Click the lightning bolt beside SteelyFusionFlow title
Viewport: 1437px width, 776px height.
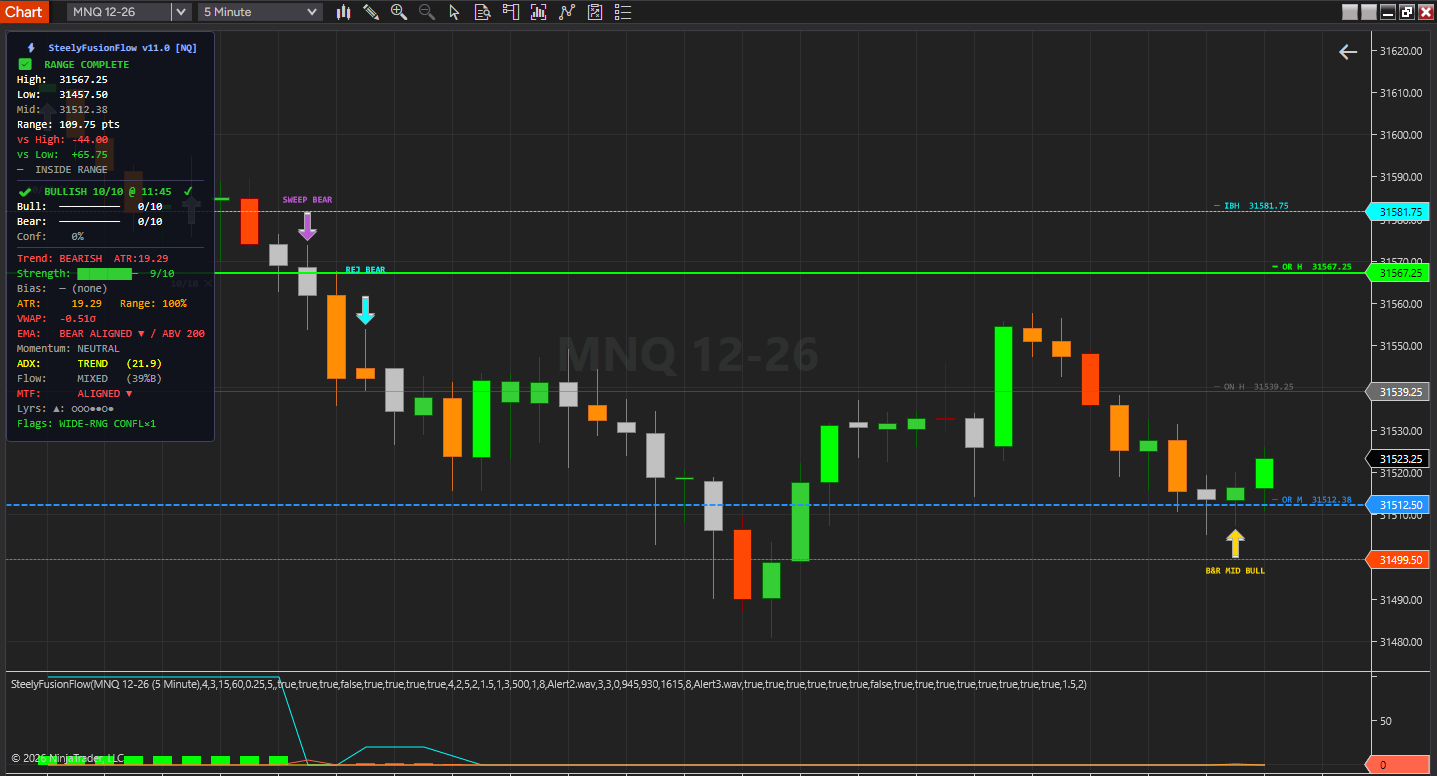pos(31,47)
